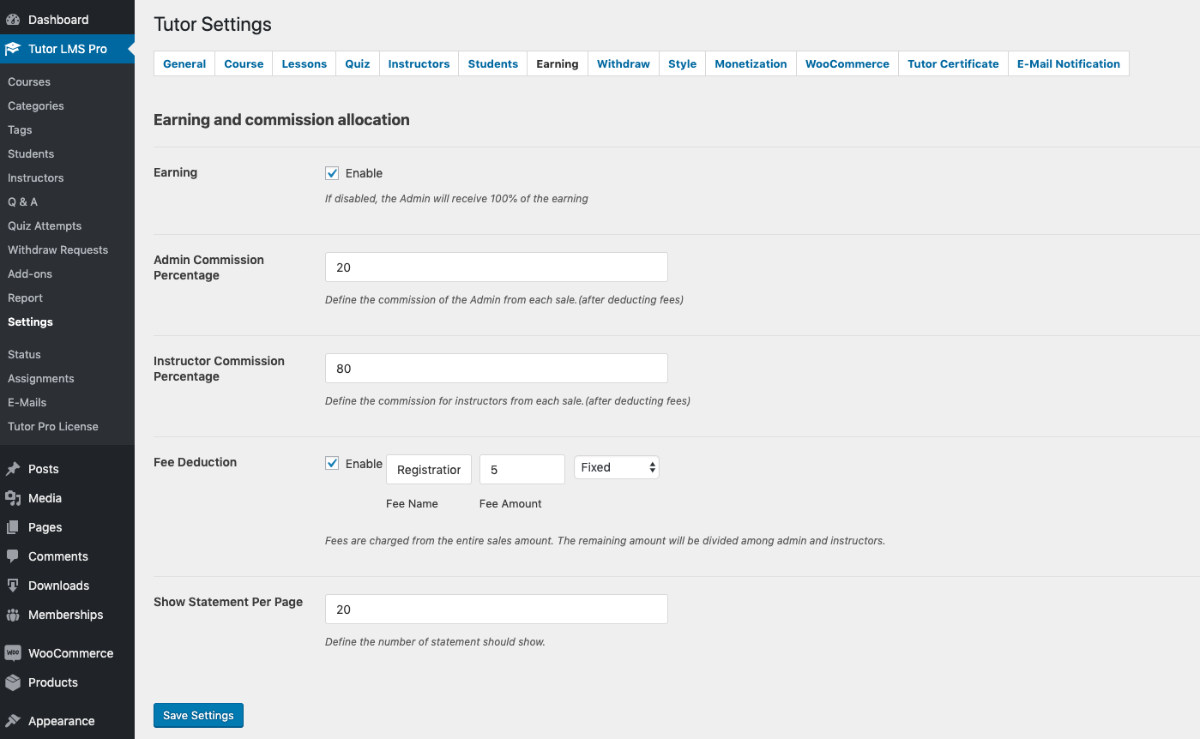The image size is (1200, 739).
Task: Click the Fee Amount input field
Action: (x=522, y=469)
